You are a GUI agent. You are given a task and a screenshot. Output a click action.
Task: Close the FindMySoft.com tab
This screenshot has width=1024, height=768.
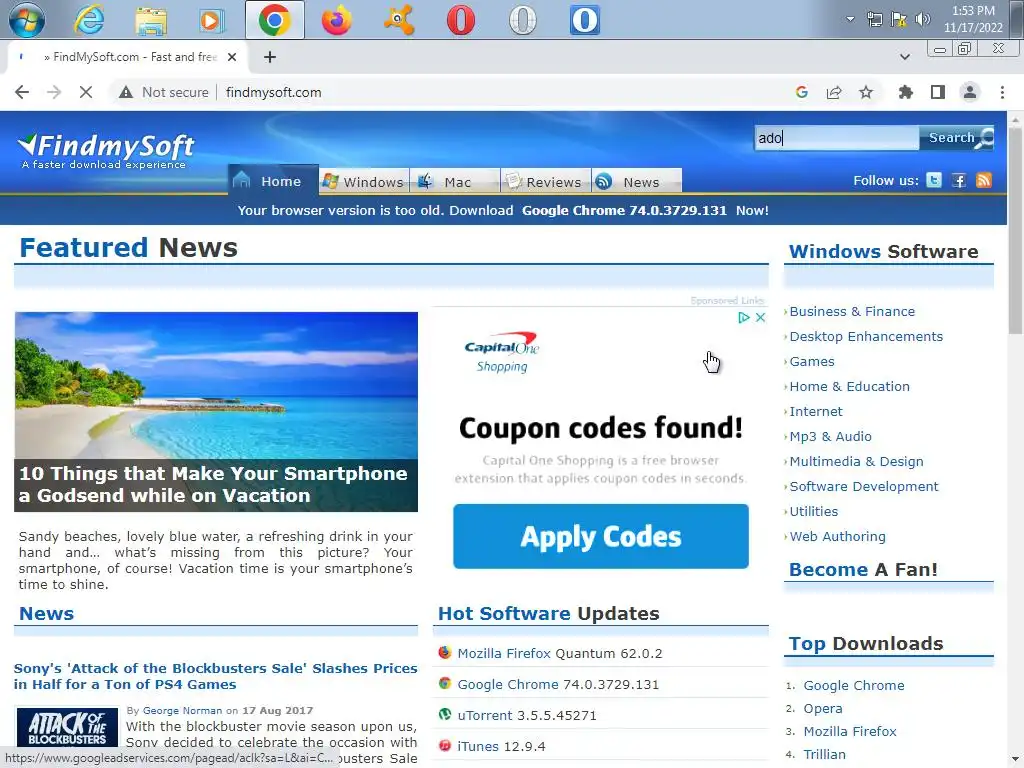(232, 57)
